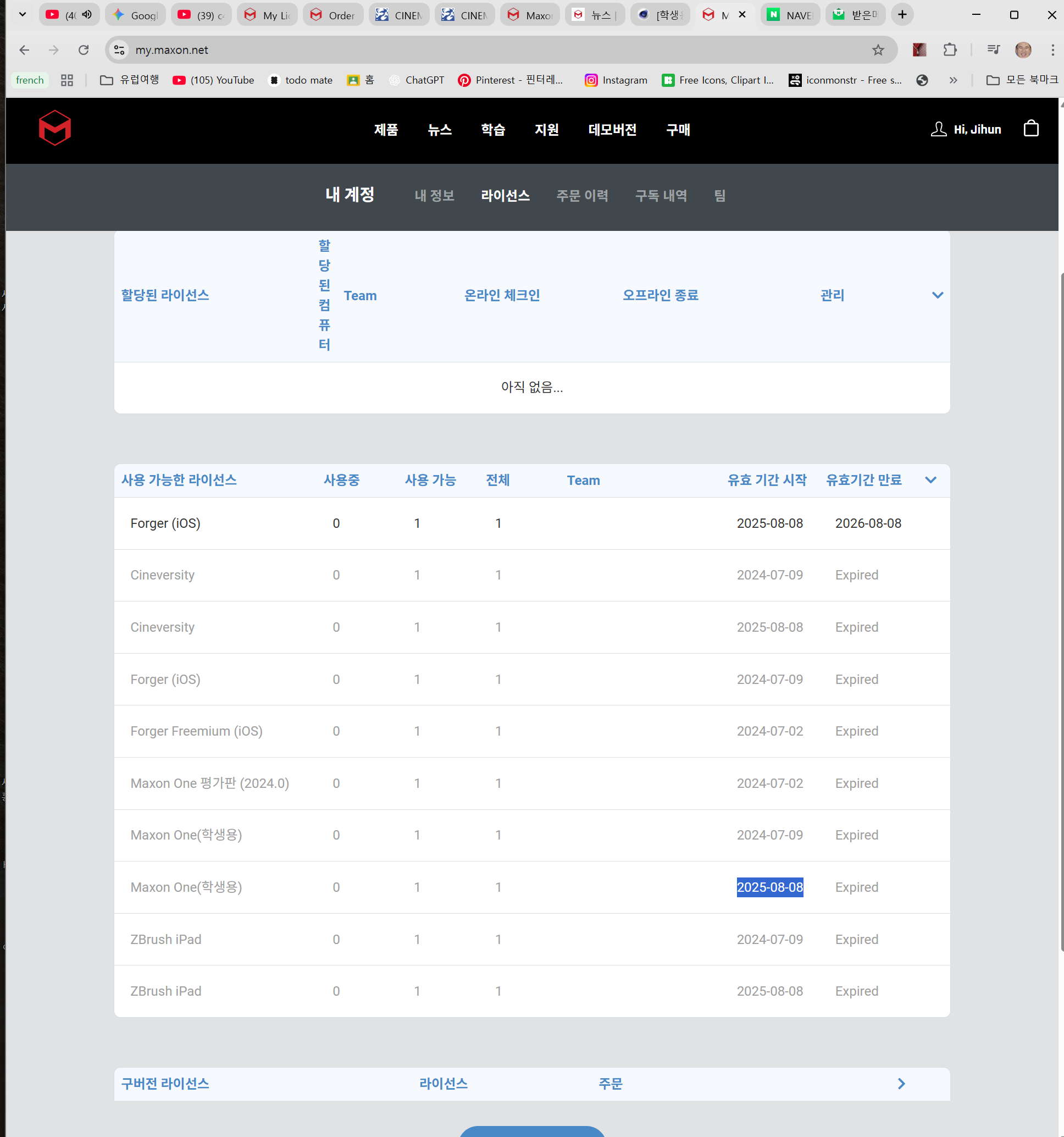Image resolution: width=1064 pixels, height=1137 pixels.
Task: Open the browser extensions puzzle icon
Action: click(x=950, y=51)
